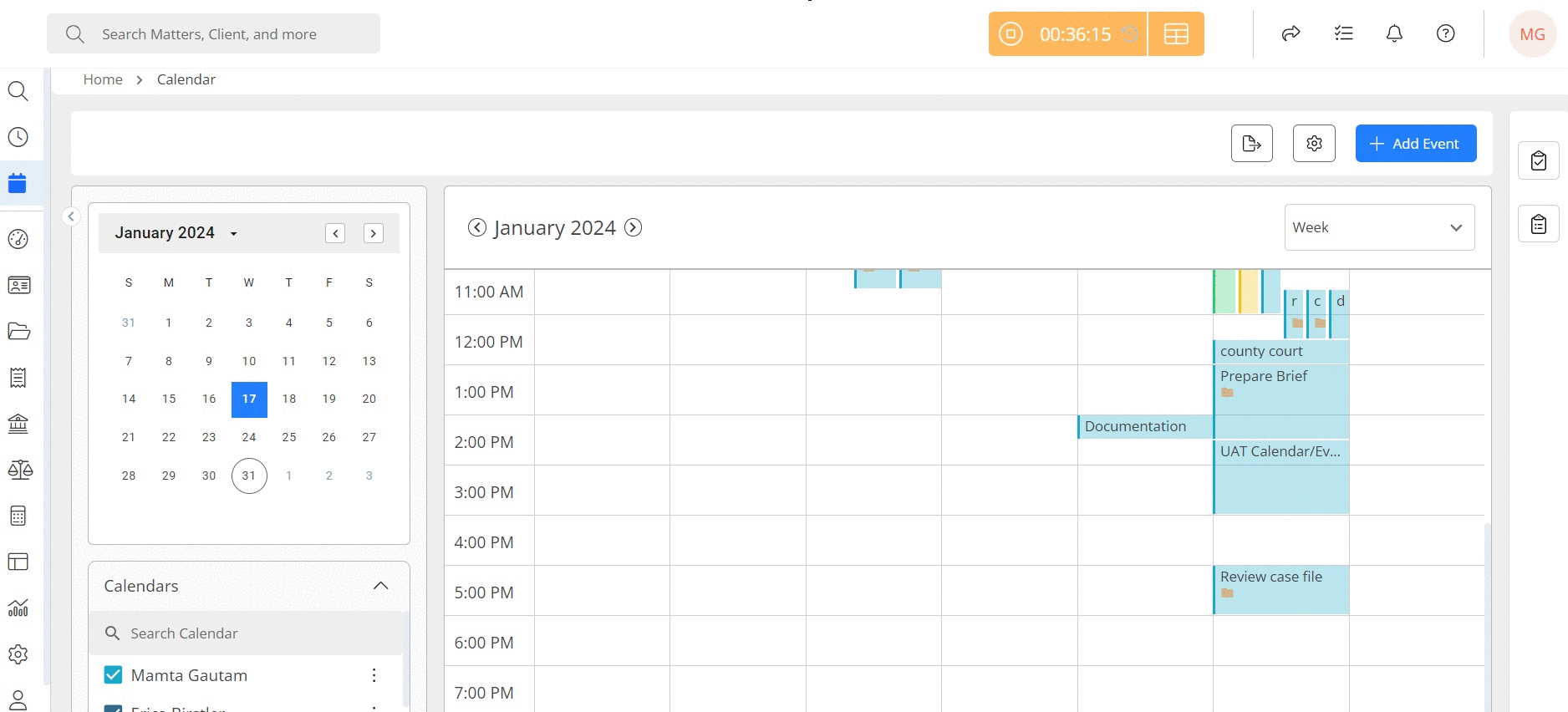Open the scales of justice sidebar icon

click(x=19, y=470)
